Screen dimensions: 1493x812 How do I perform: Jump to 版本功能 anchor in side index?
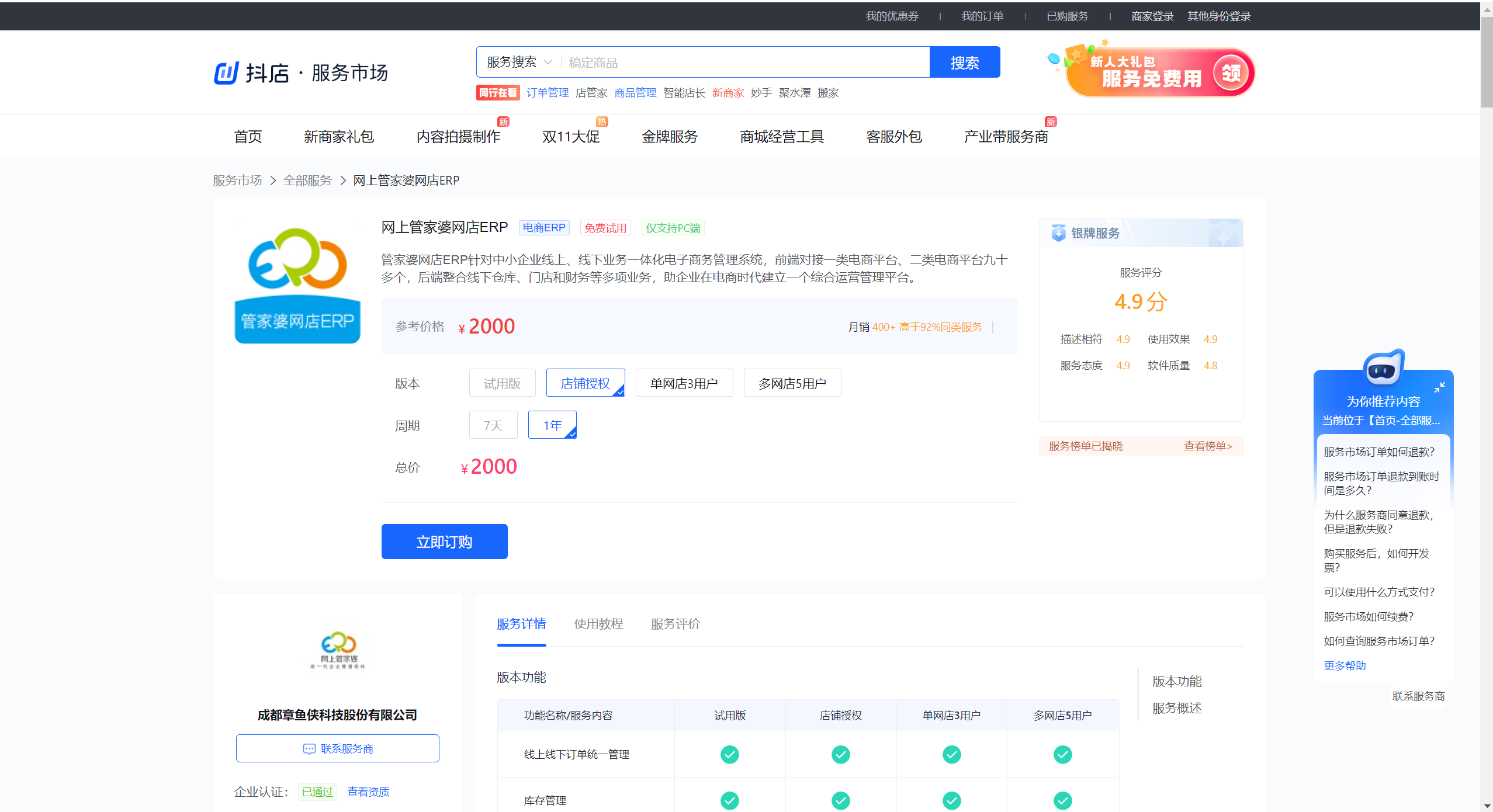(1177, 682)
